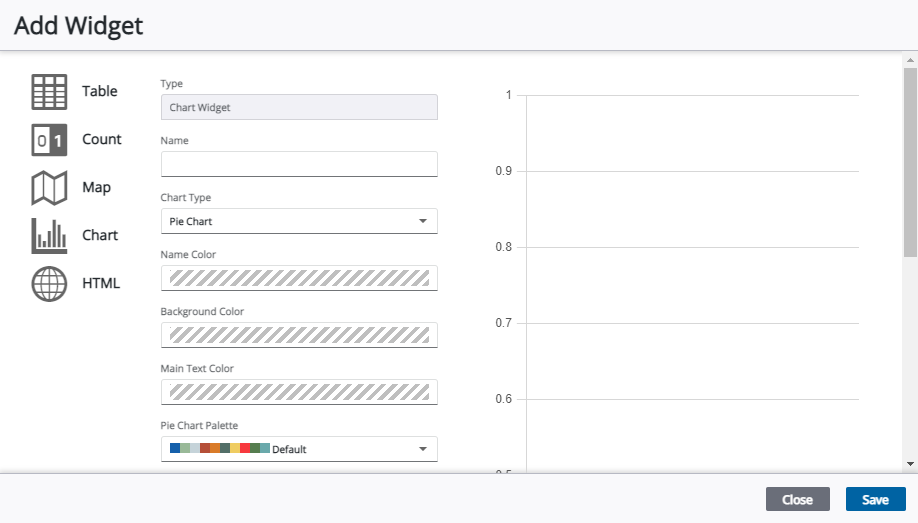This screenshot has height=523, width=918.
Task: Click the Type field showing Chart Widget
Action: coord(298,107)
